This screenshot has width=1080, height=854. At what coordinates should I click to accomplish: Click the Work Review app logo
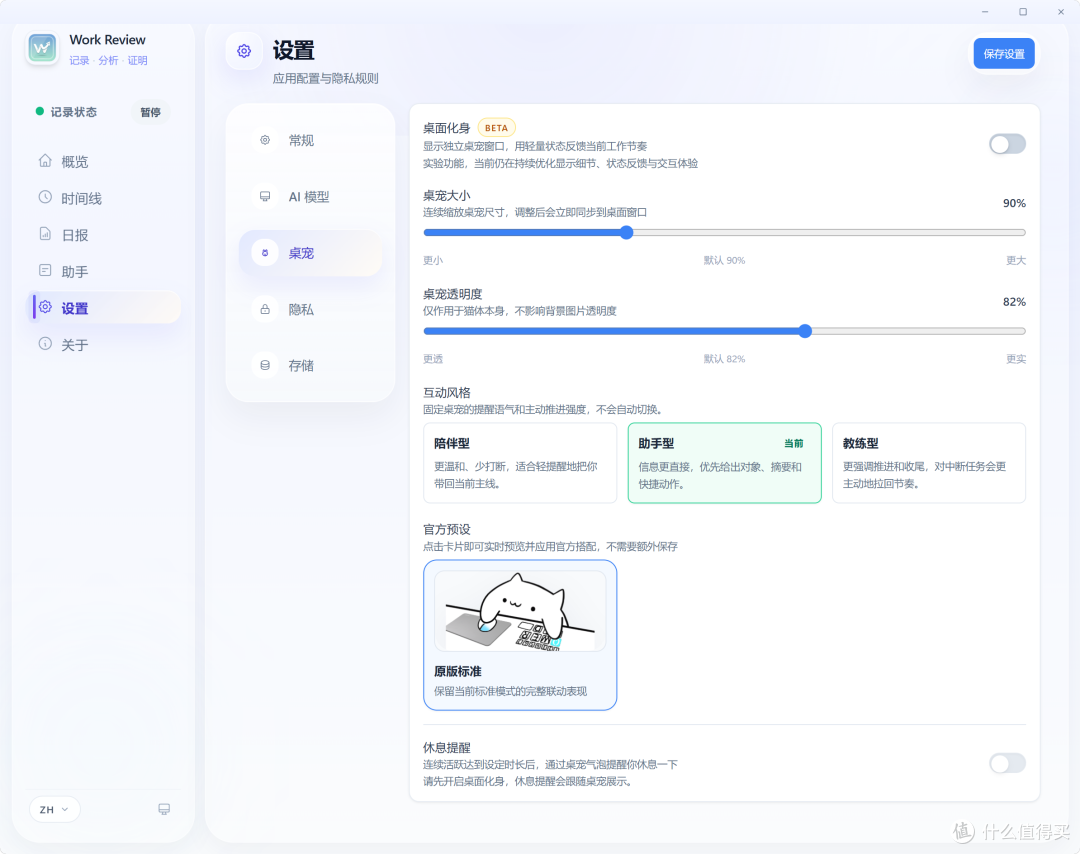(x=43, y=48)
